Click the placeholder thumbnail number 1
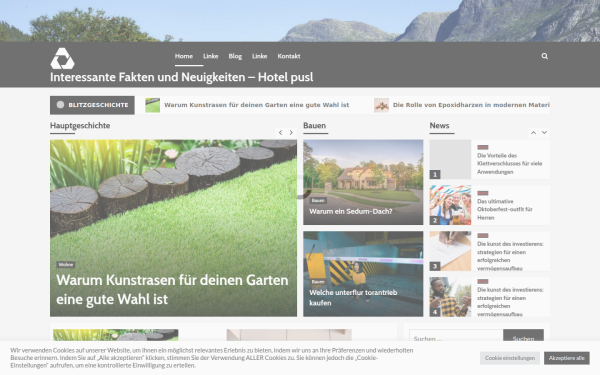 coord(450,159)
